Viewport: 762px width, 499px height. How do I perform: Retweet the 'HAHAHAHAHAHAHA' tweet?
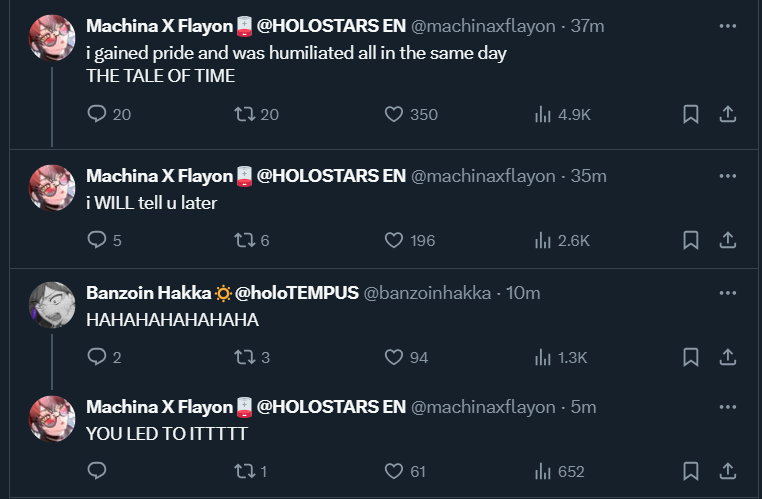coord(242,356)
